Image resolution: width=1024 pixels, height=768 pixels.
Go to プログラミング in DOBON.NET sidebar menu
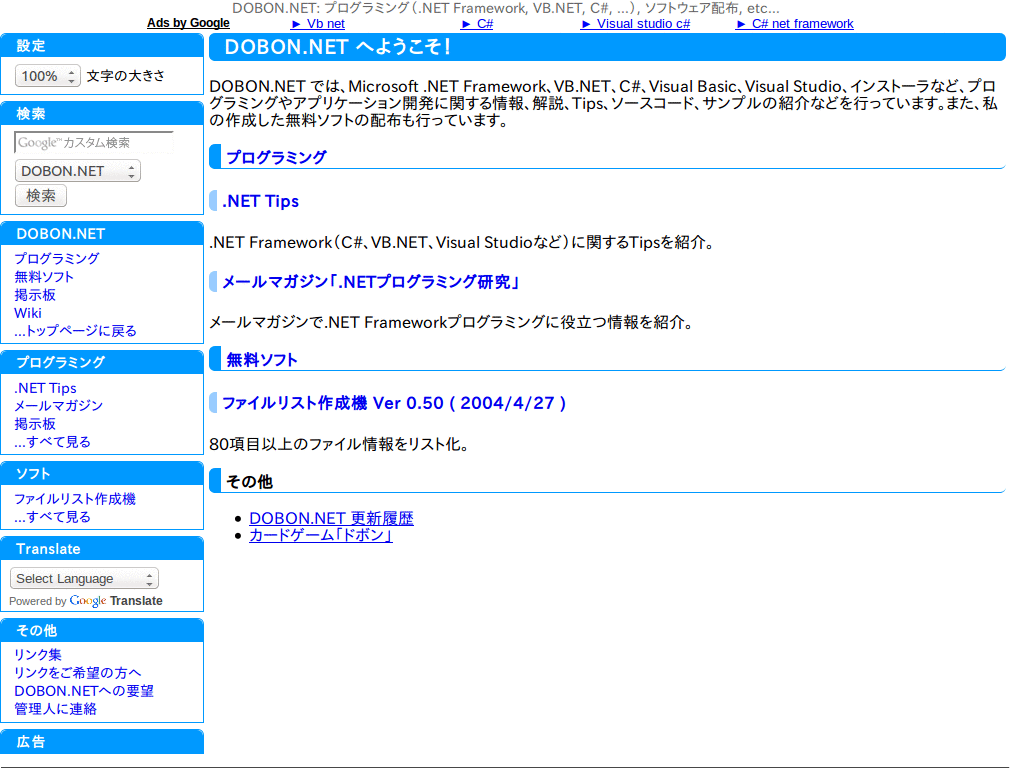tap(57, 259)
